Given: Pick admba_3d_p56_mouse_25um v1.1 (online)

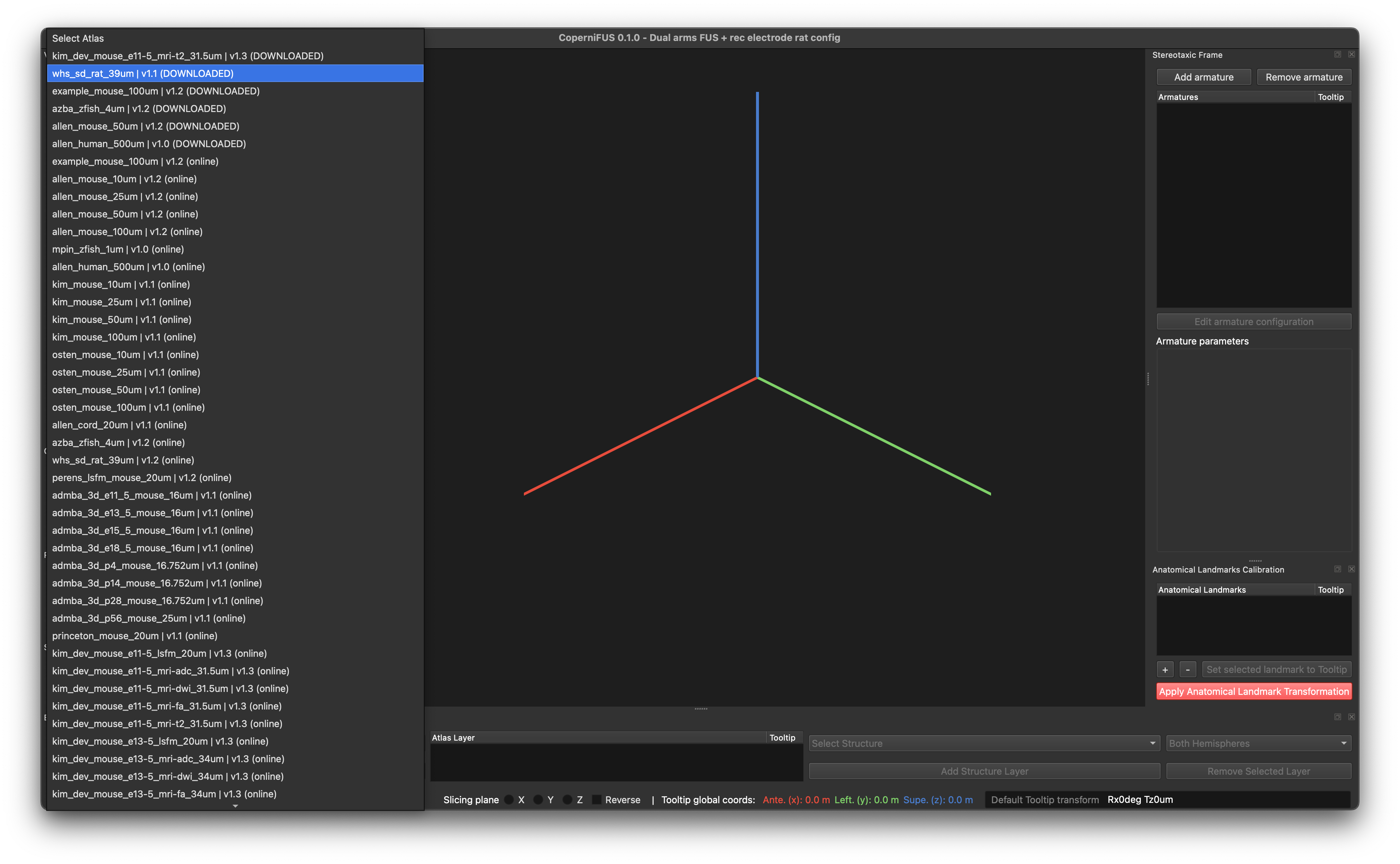Looking at the screenshot, I should (x=235, y=618).
